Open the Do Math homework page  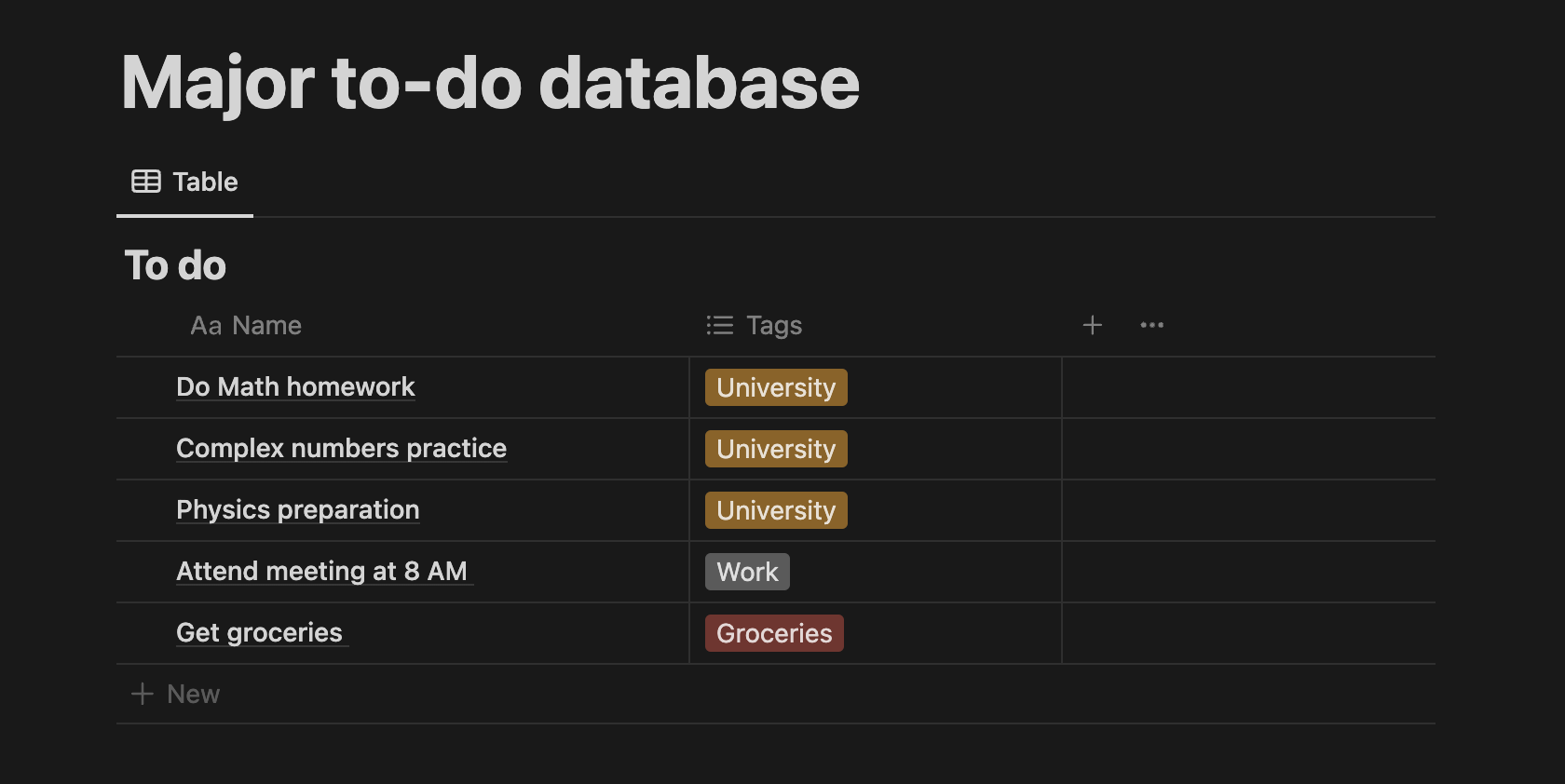(x=295, y=387)
